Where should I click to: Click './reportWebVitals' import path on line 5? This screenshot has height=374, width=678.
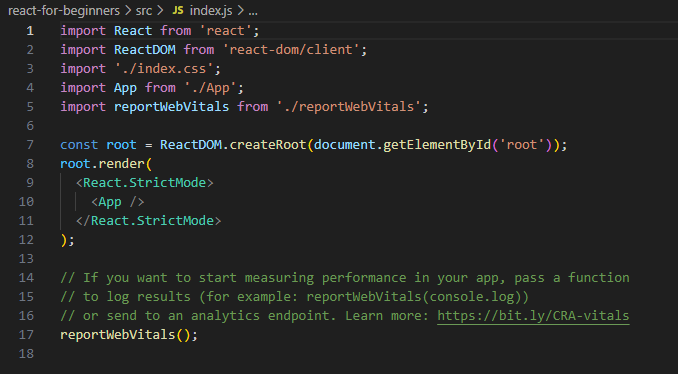click(349, 107)
